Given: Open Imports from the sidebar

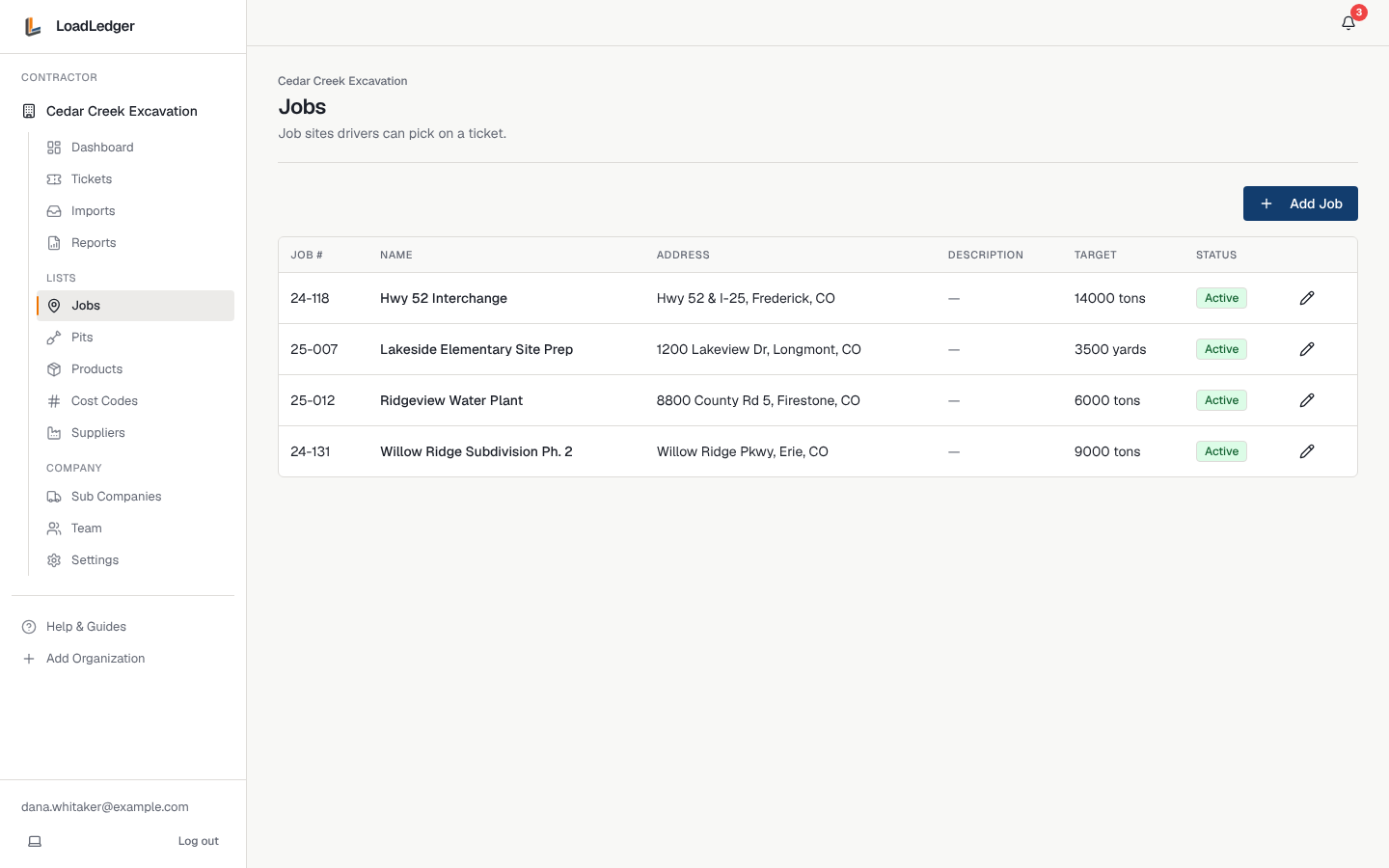Looking at the screenshot, I should tap(135, 211).
